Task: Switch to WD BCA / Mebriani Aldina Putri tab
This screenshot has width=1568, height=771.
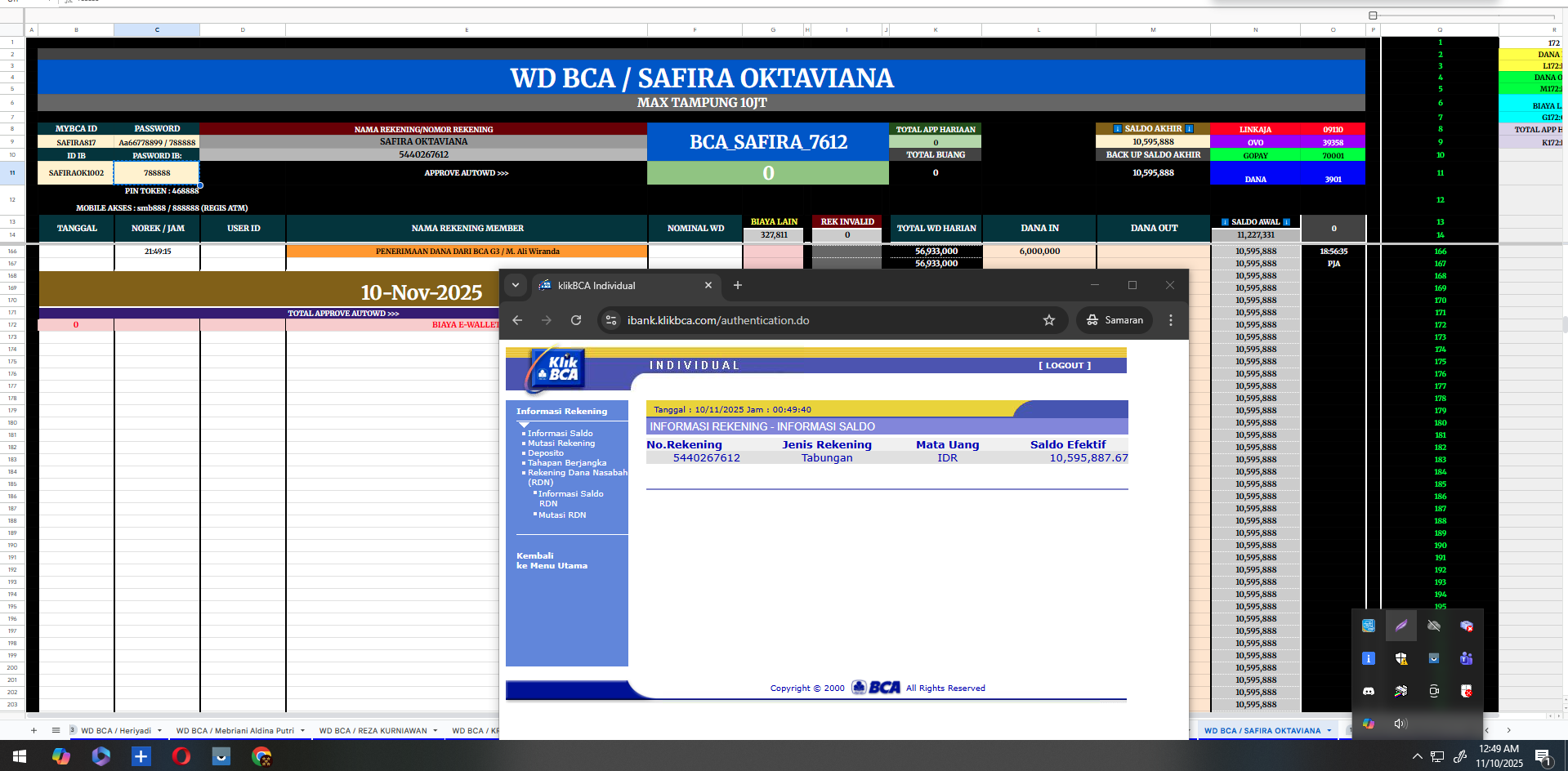Action: click(x=235, y=730)
